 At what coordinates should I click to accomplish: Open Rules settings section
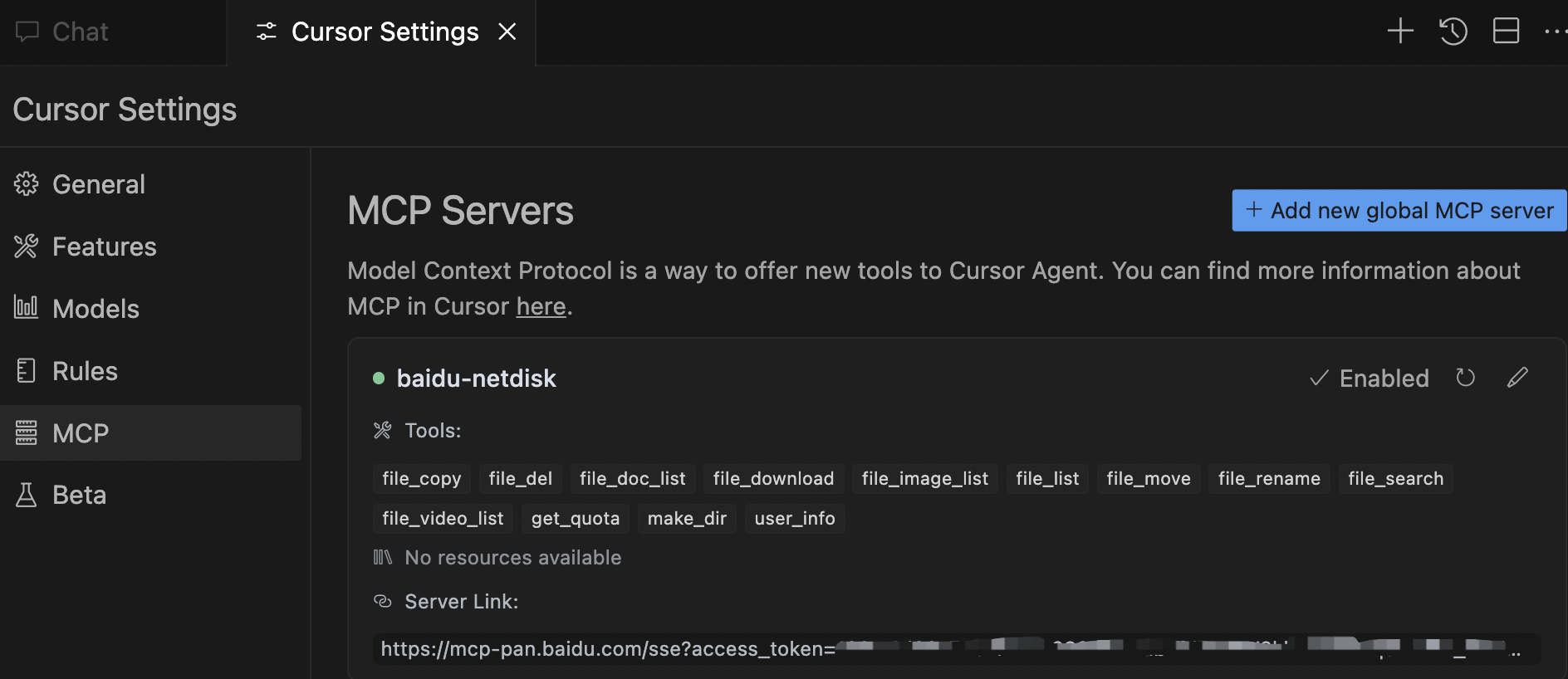(150, 371)
